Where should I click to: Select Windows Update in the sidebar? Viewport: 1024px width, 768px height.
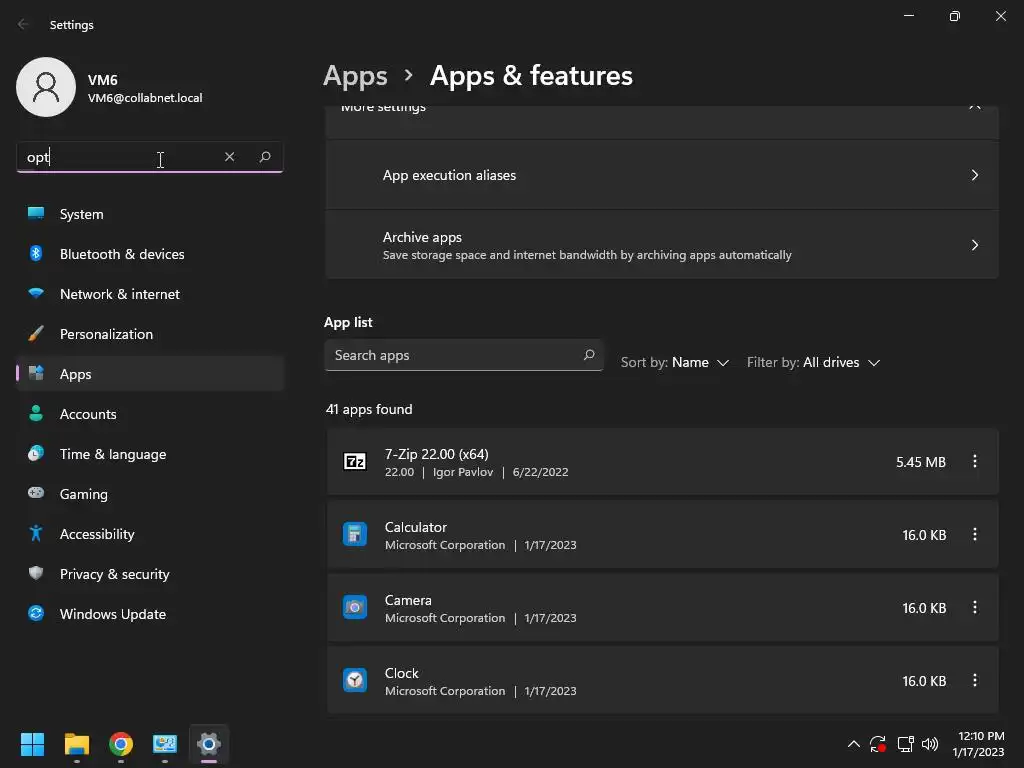pos(112,614)
